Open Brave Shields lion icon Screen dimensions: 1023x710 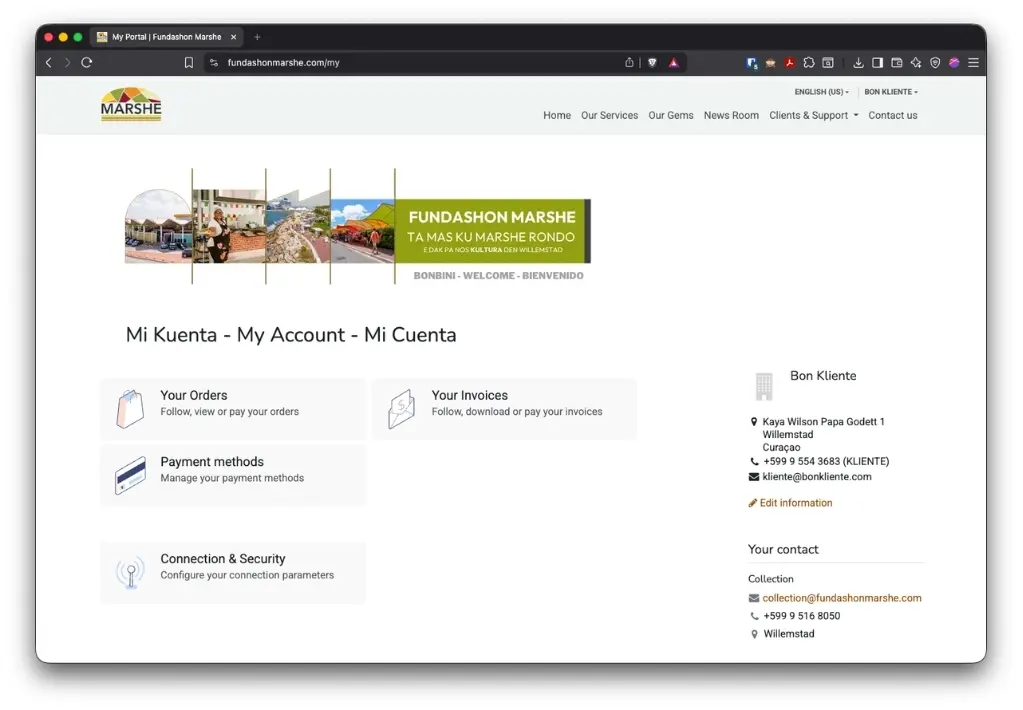pos(652,63)
